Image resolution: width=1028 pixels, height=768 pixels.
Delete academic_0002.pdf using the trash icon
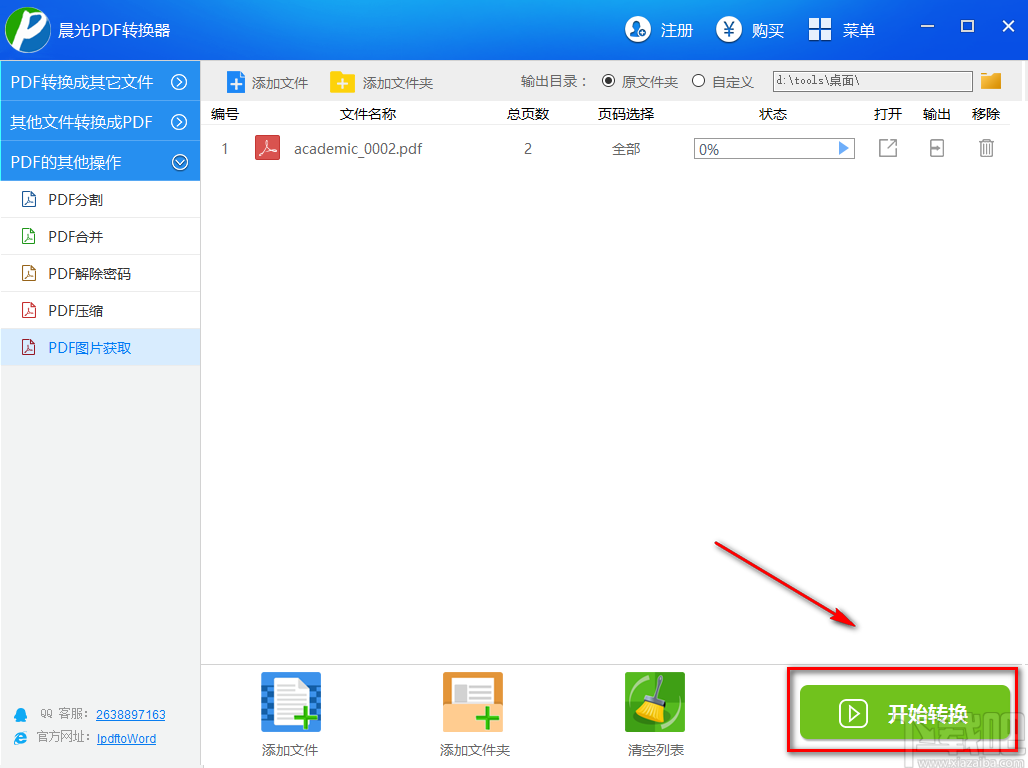[986, 147]
